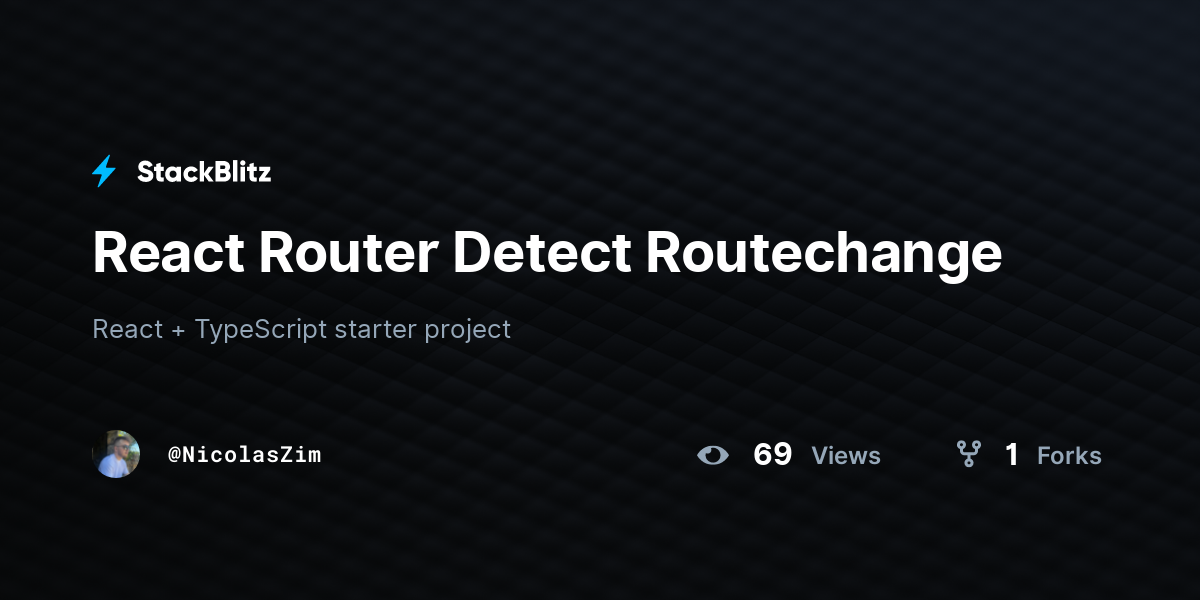
Task: Click the StackBlitz lightning bolt icon
Action: point(104,172)
